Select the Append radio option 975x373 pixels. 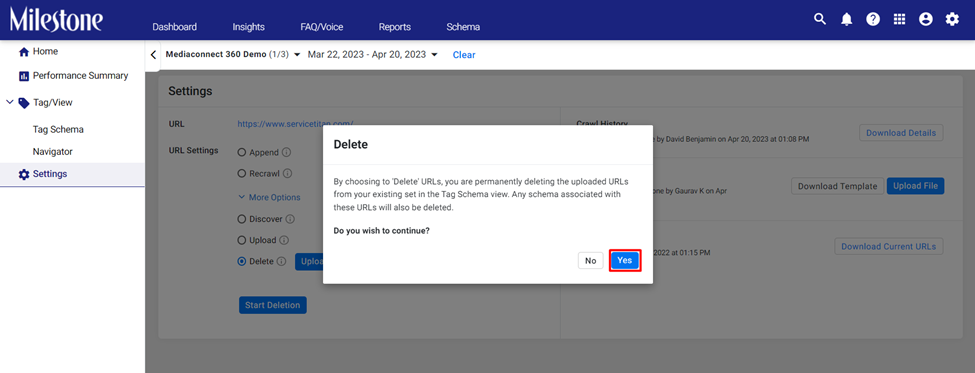pos(242,152)
